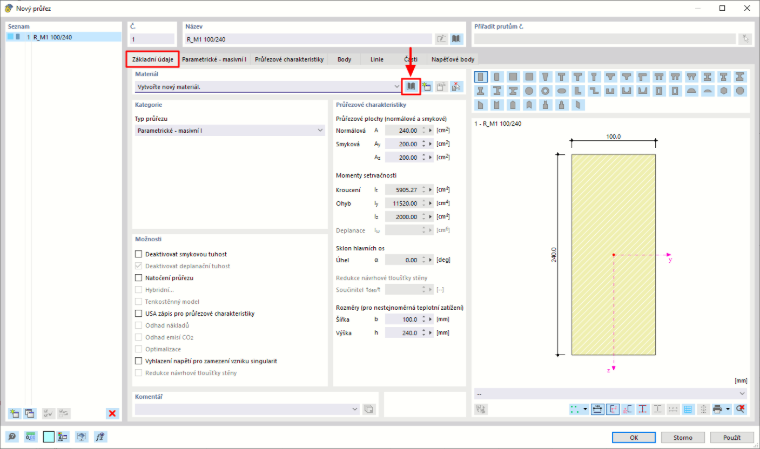Screen dimensions: 760x449
Task: Select the Z-shaped section icon
Action: point(594,91)
